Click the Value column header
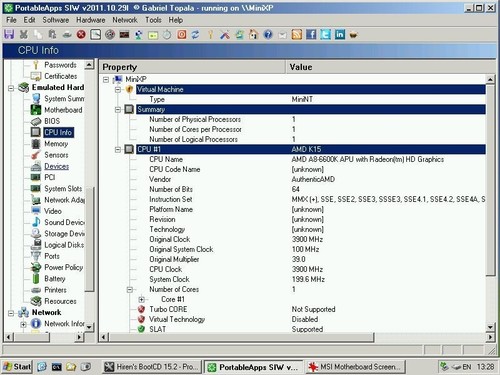500x375 pixels. coord(390,67)
